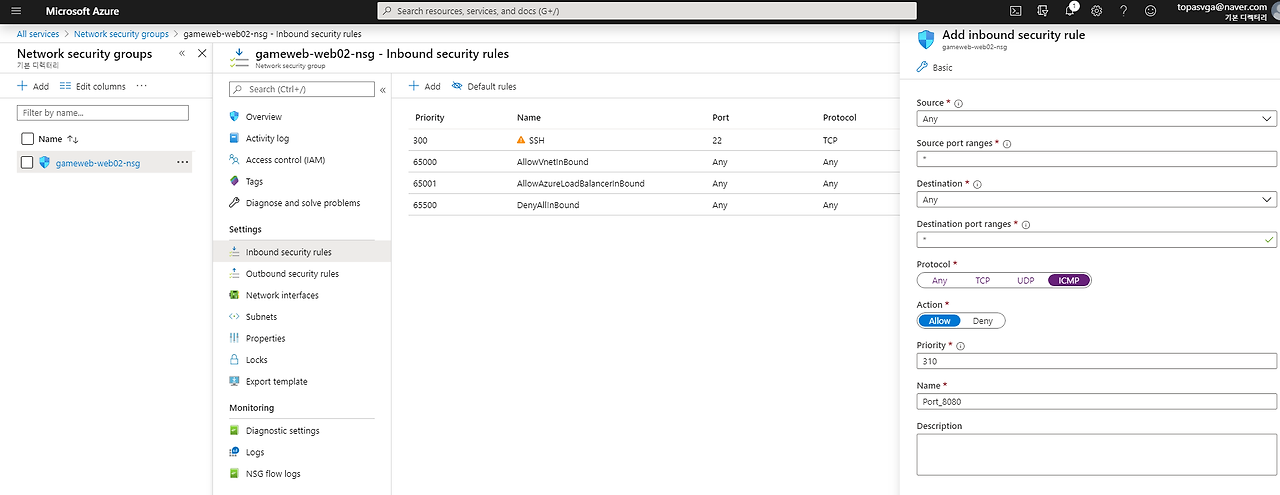1280x495 pixels.
Task: Expand the Source dropdown
Action: [1097, 118]
